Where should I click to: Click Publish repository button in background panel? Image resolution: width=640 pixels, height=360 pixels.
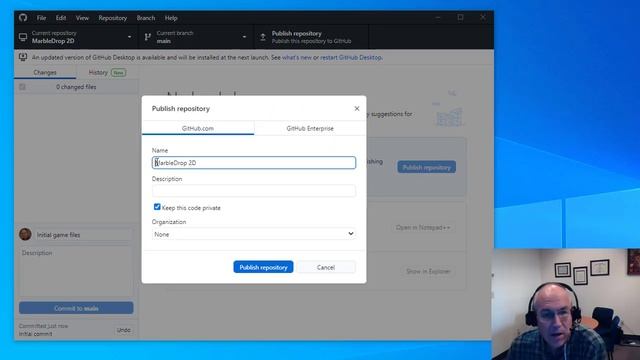(427, 167)
